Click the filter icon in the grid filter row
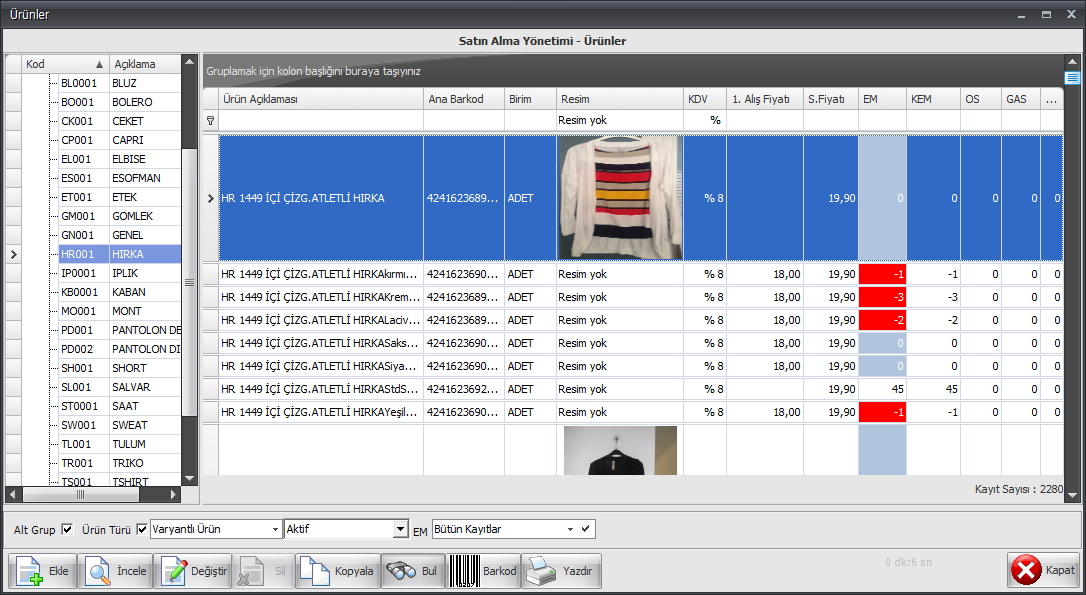Viewport: 1086px width, 595px height. 210,120
